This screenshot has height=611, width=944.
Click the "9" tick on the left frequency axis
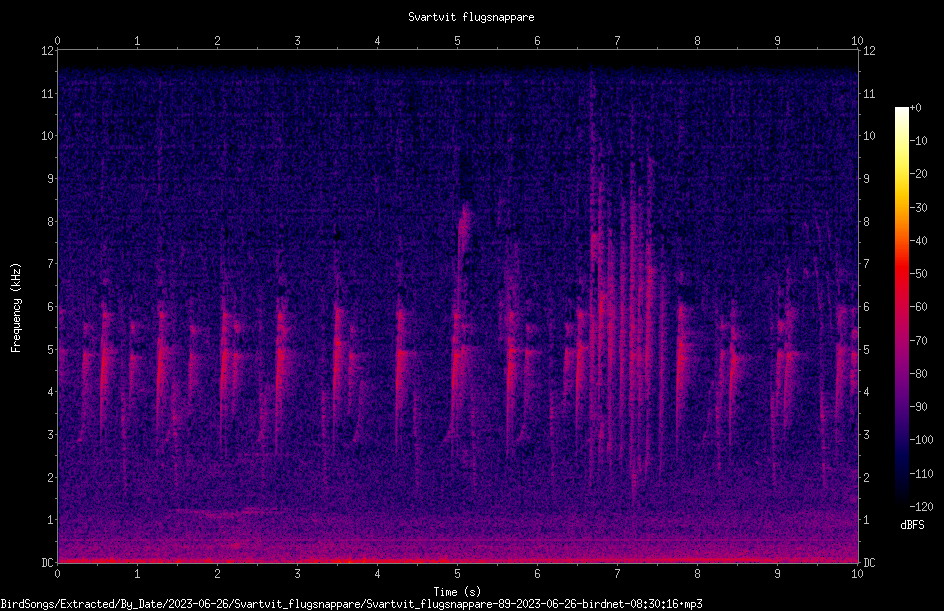(x=51, y=179)
